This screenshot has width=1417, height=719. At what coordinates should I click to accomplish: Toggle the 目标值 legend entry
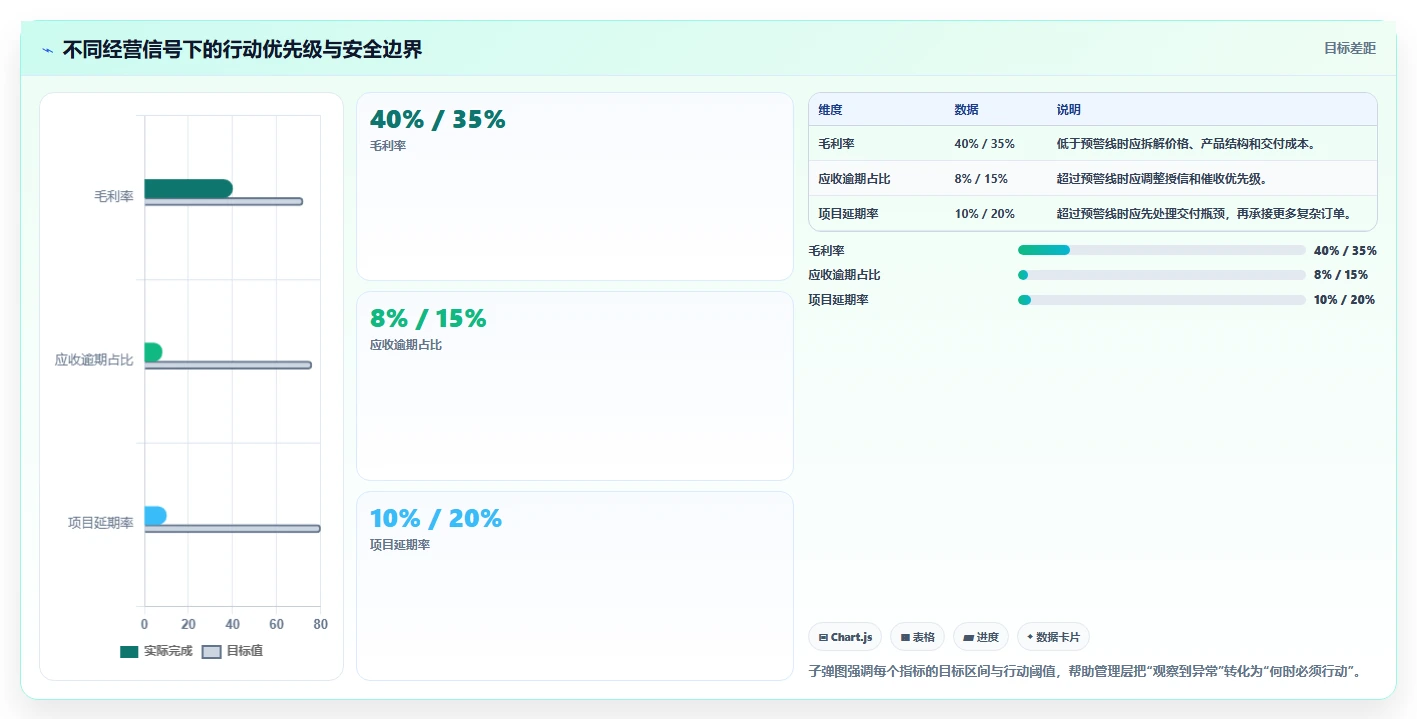coord(232,651)
